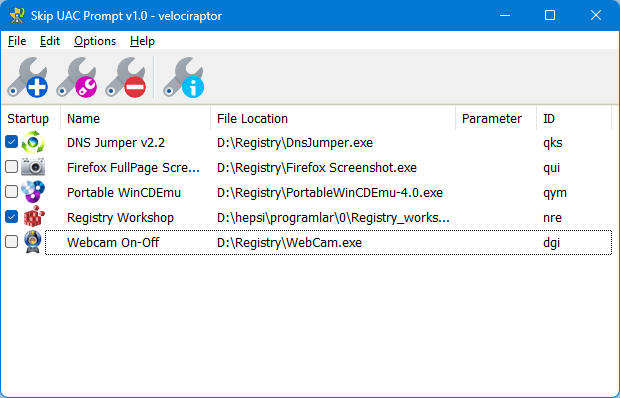Select the Portable WinCDEmu row name

pos(124,192)
